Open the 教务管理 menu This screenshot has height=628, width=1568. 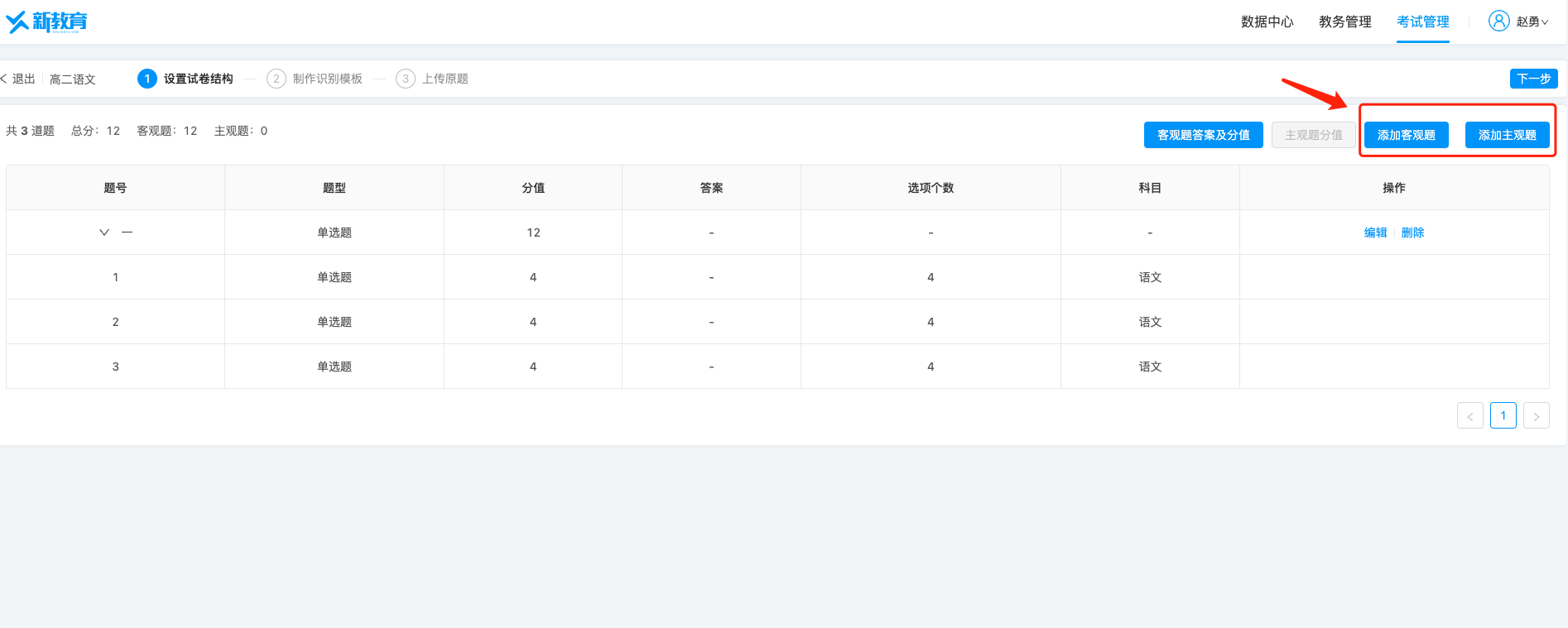click(x=1344, y=22)
